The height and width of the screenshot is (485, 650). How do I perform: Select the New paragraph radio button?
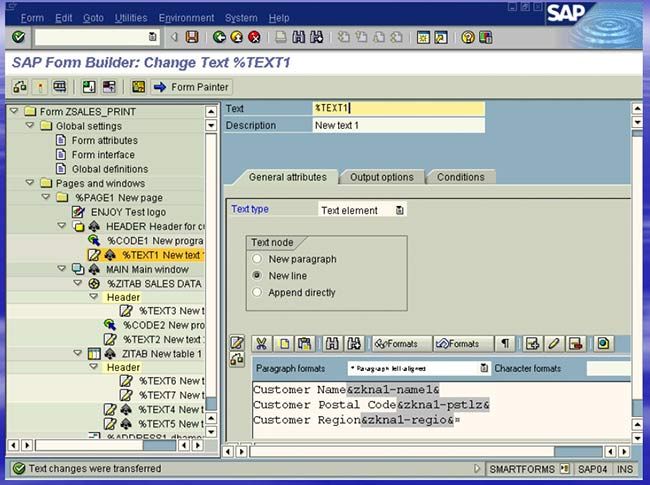click(x=257, y=259)
